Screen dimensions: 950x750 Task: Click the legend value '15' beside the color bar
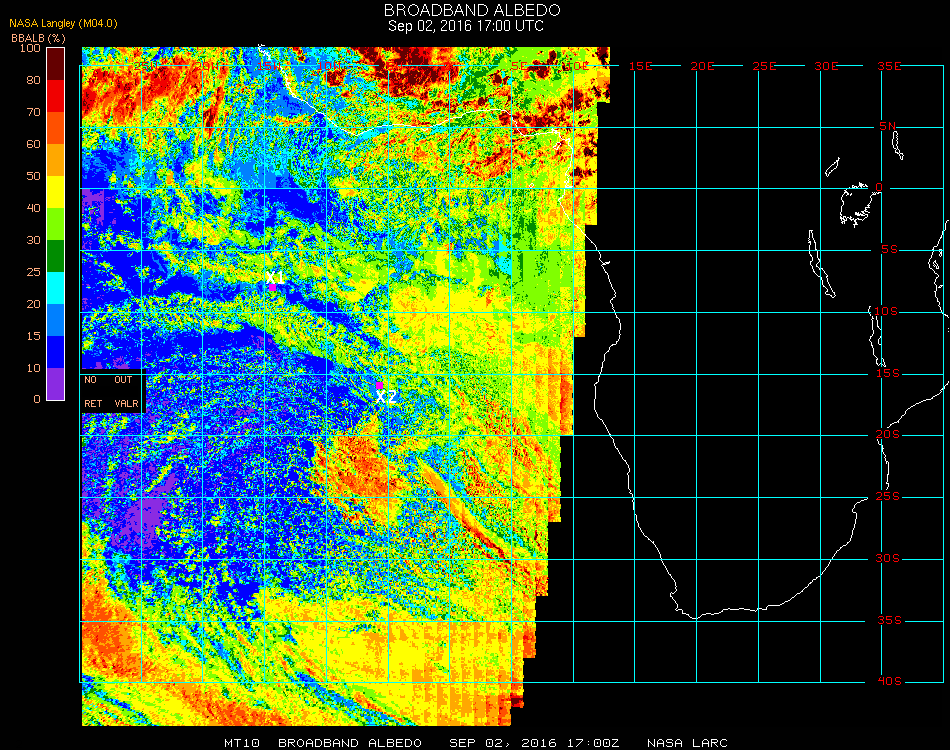33,336
